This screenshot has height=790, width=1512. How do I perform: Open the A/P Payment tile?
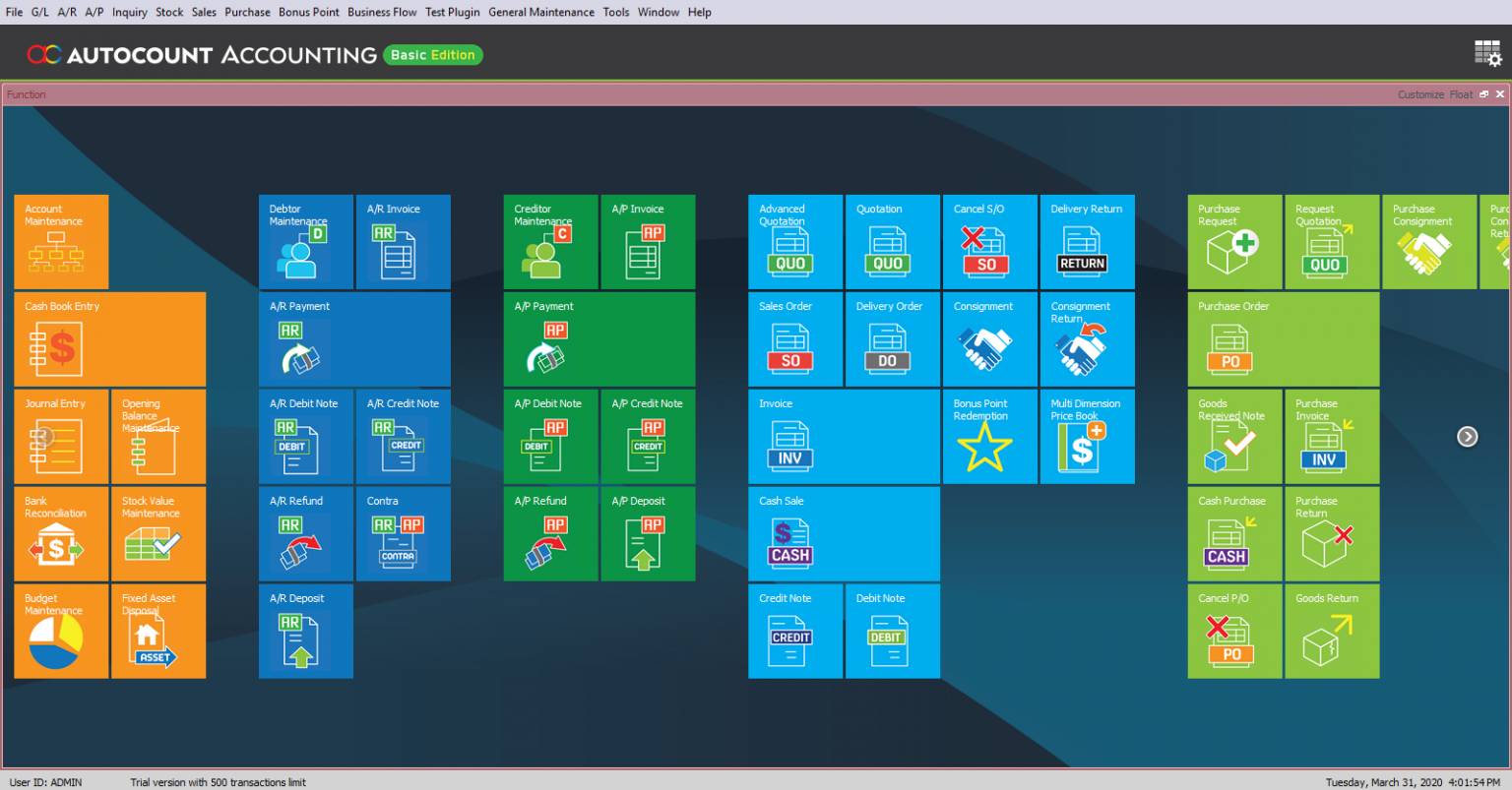click(598, 338)
